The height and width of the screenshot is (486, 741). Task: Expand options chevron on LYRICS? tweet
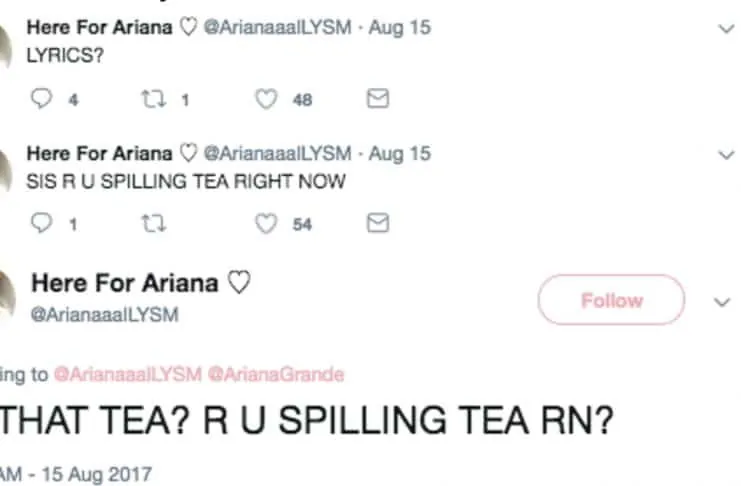[x=725, y=29]
